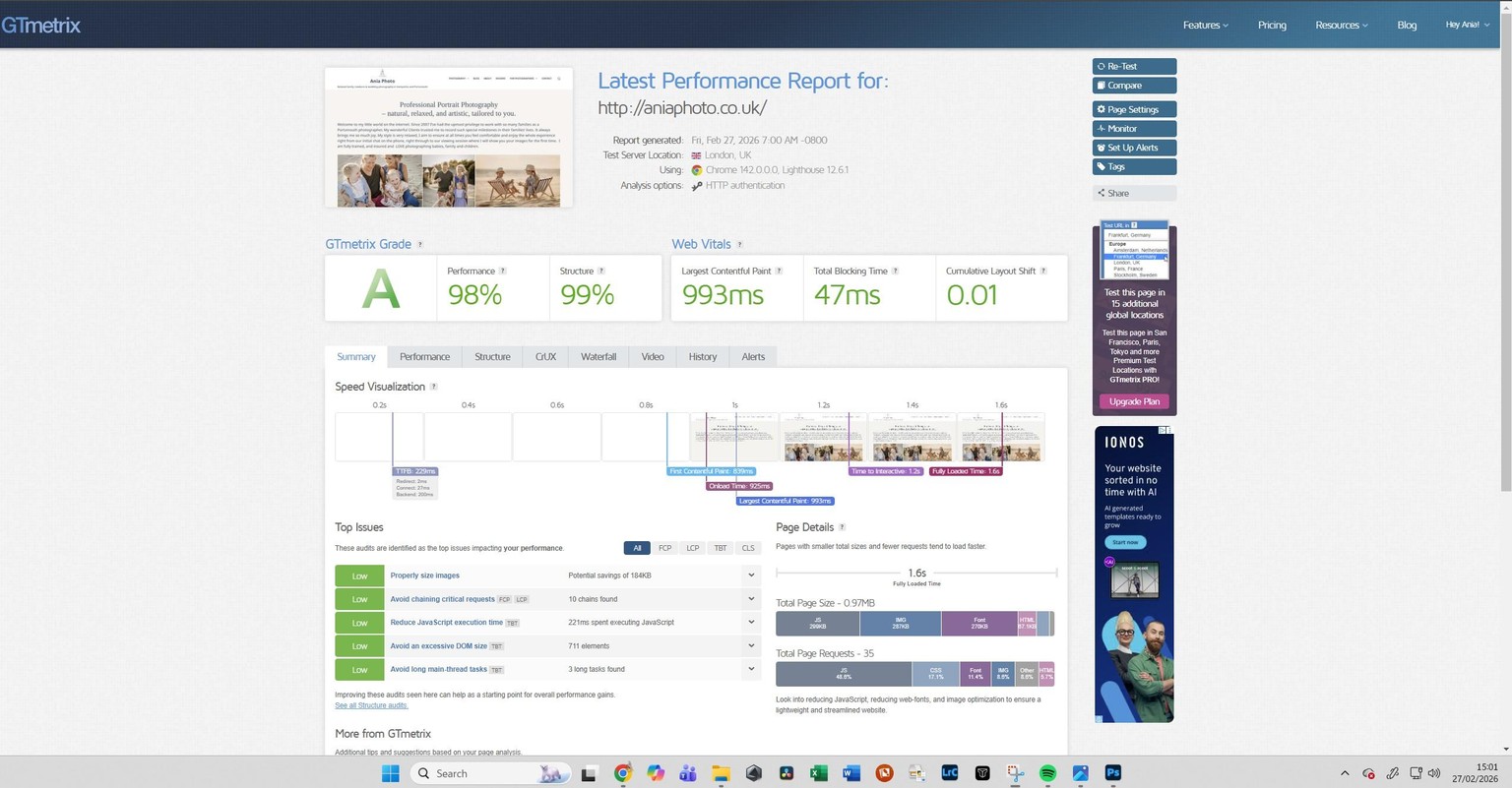Click the Re-Test button
This screenshot has height=788, width=1512.
(x=1134, y=67)
